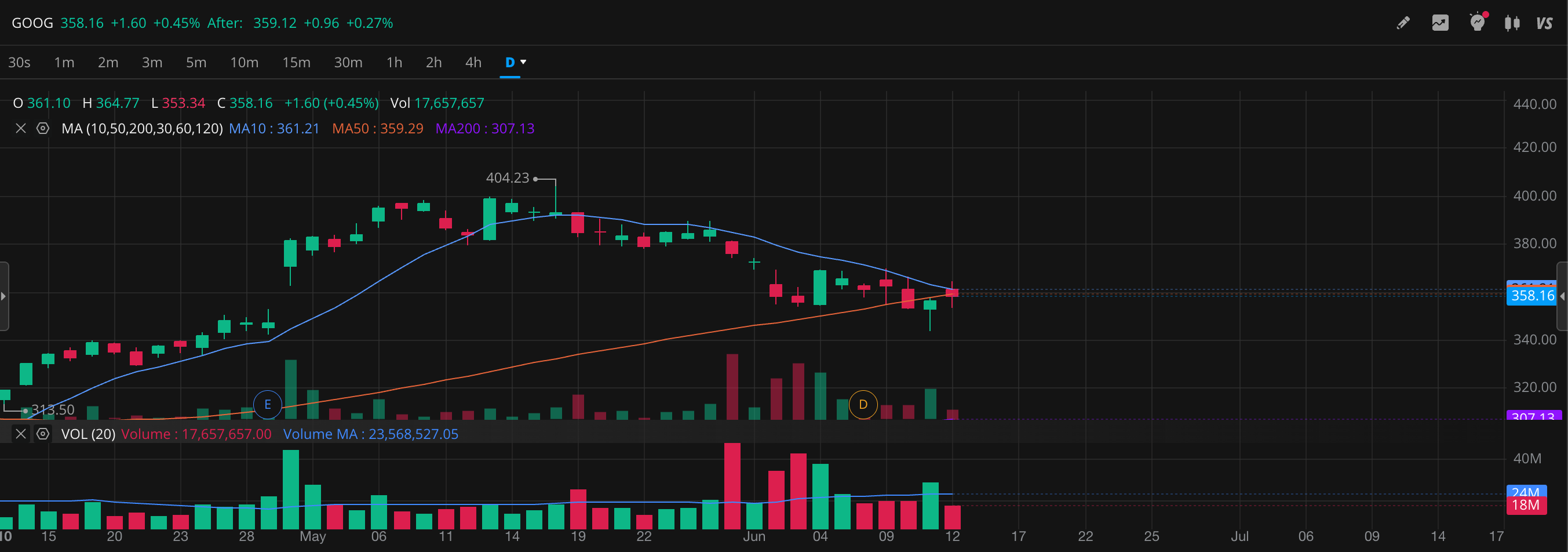Click the VOL (20) indicator name

click(88, 434)
